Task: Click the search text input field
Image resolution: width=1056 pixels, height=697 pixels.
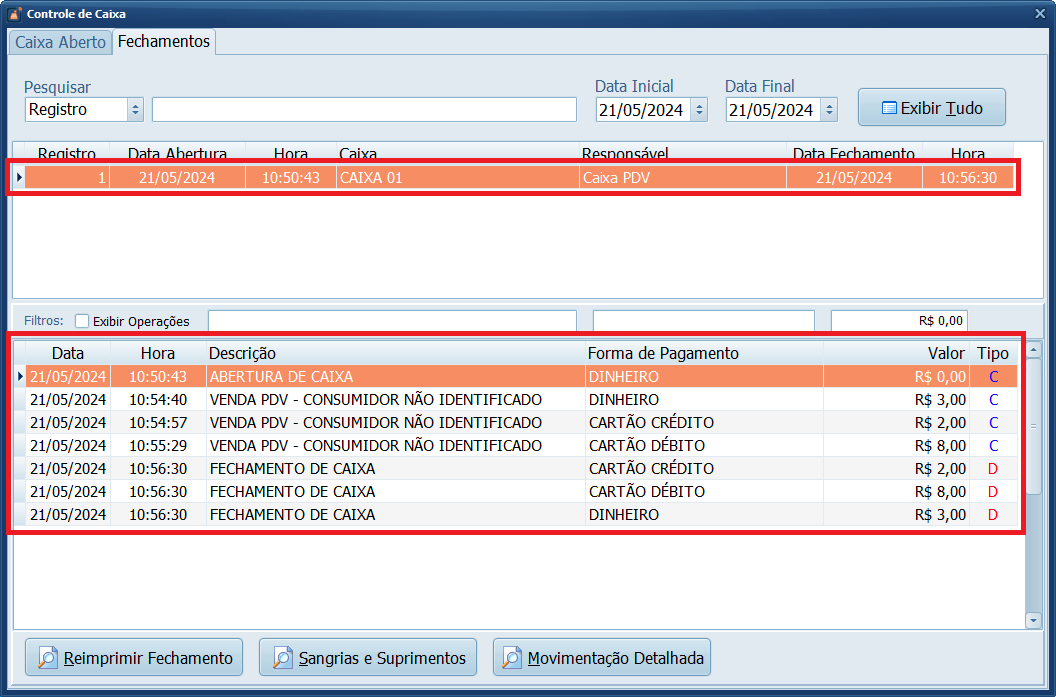Action: 364,110
